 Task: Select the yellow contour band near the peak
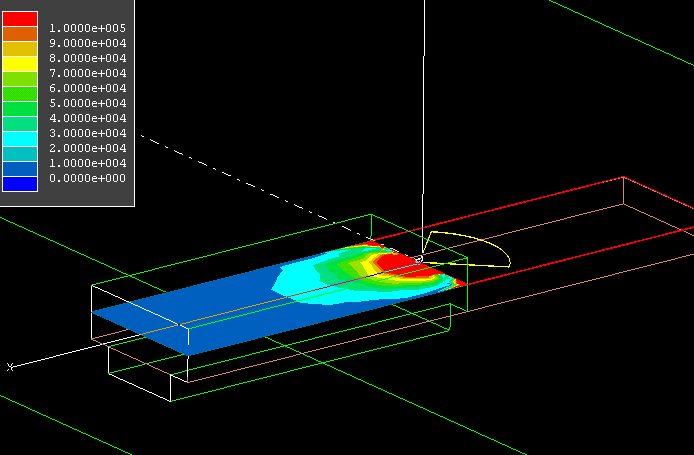[371, 266]
